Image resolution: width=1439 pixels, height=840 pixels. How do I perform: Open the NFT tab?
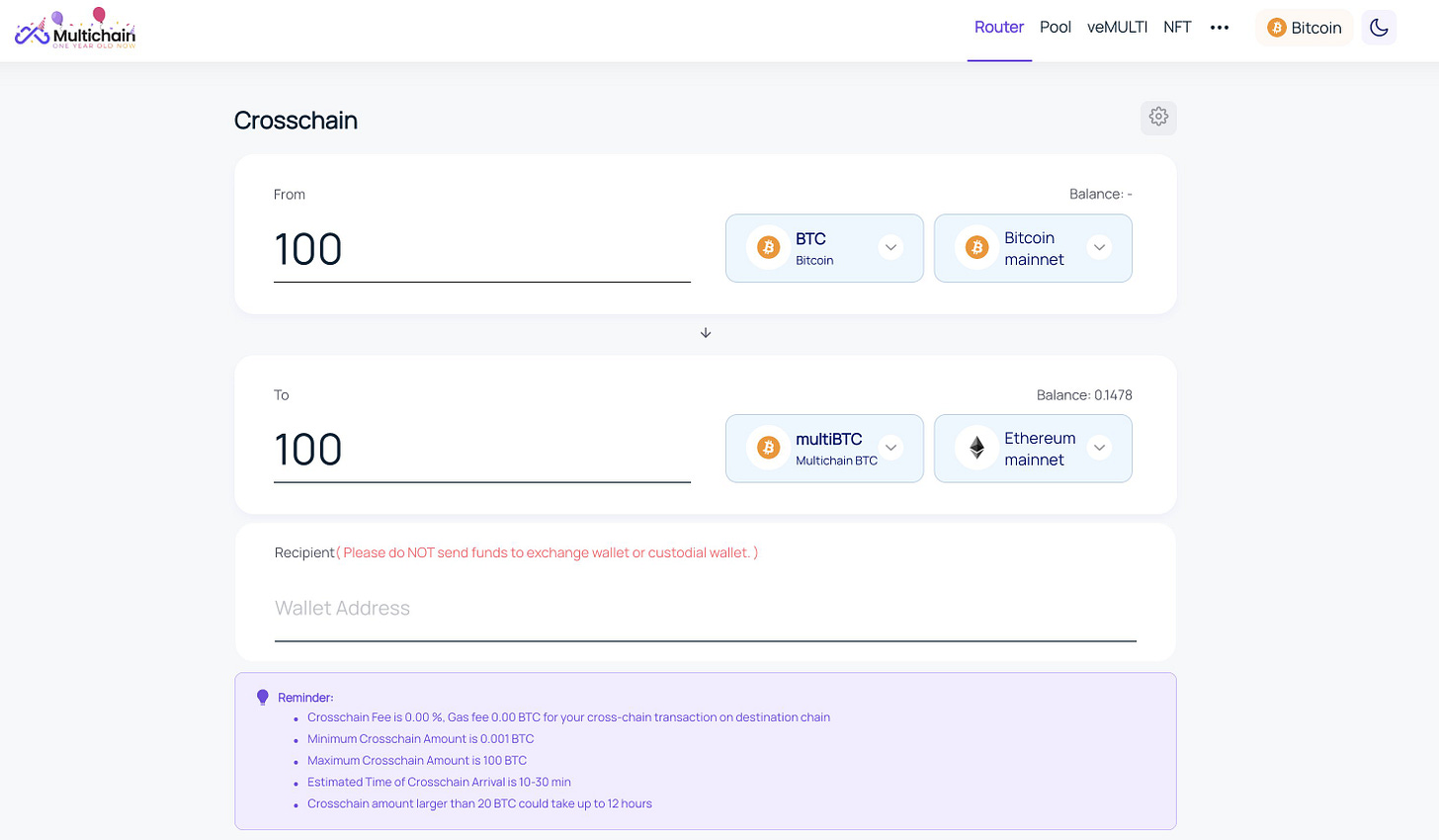[1177, 28]
